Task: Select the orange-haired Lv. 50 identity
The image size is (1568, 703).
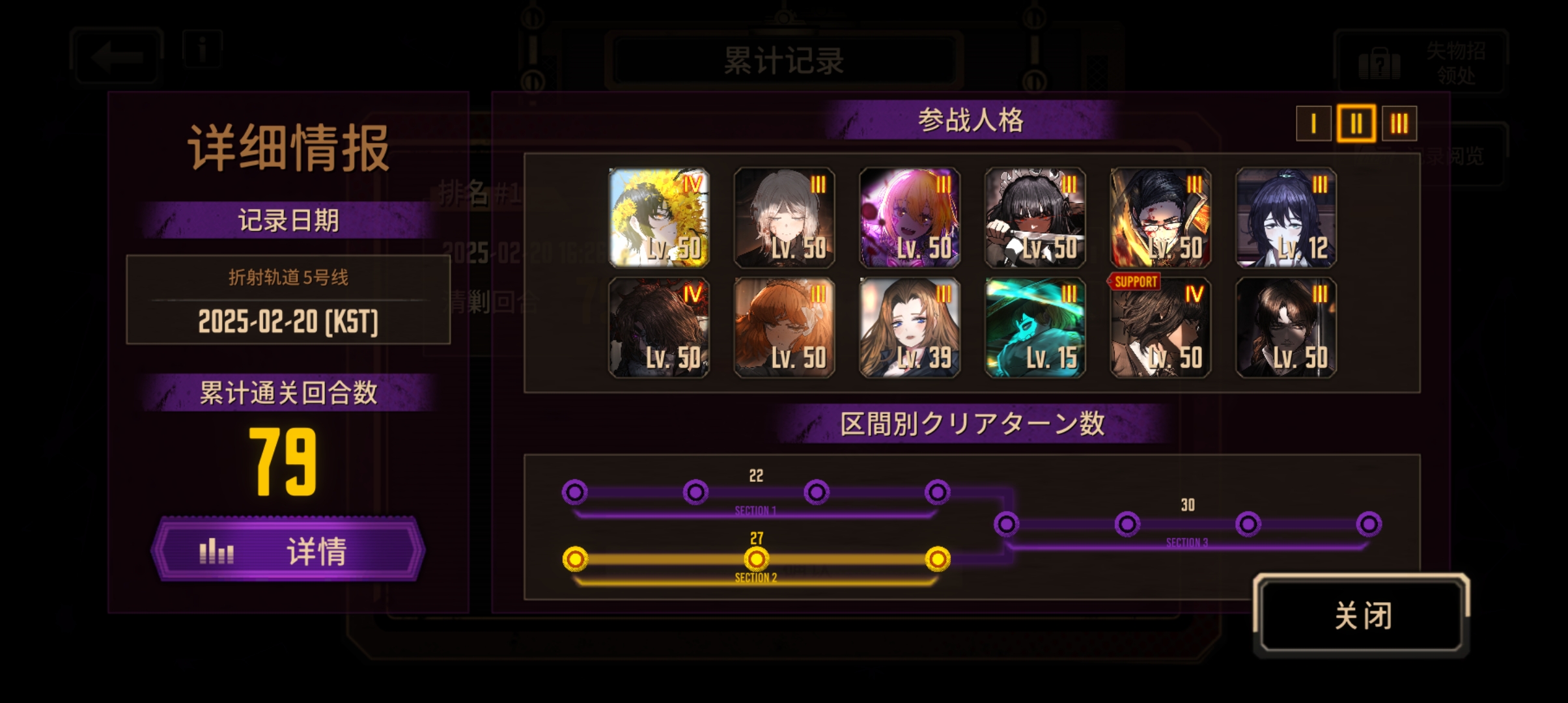Action: pos(785,328)
